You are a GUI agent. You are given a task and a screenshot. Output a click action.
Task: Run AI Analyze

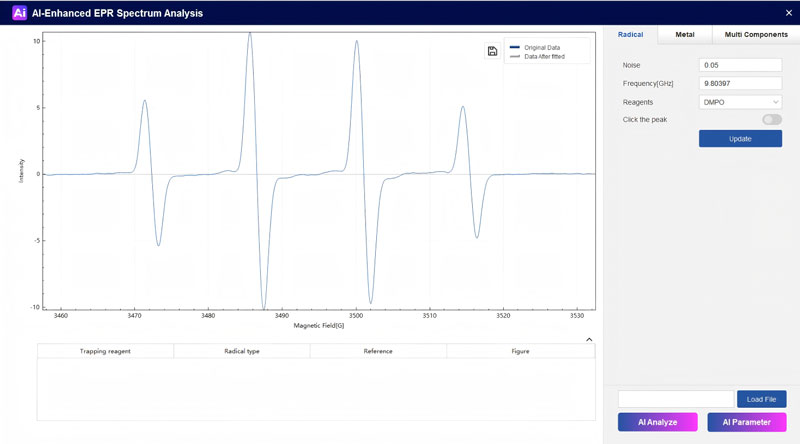click(657, 422)
